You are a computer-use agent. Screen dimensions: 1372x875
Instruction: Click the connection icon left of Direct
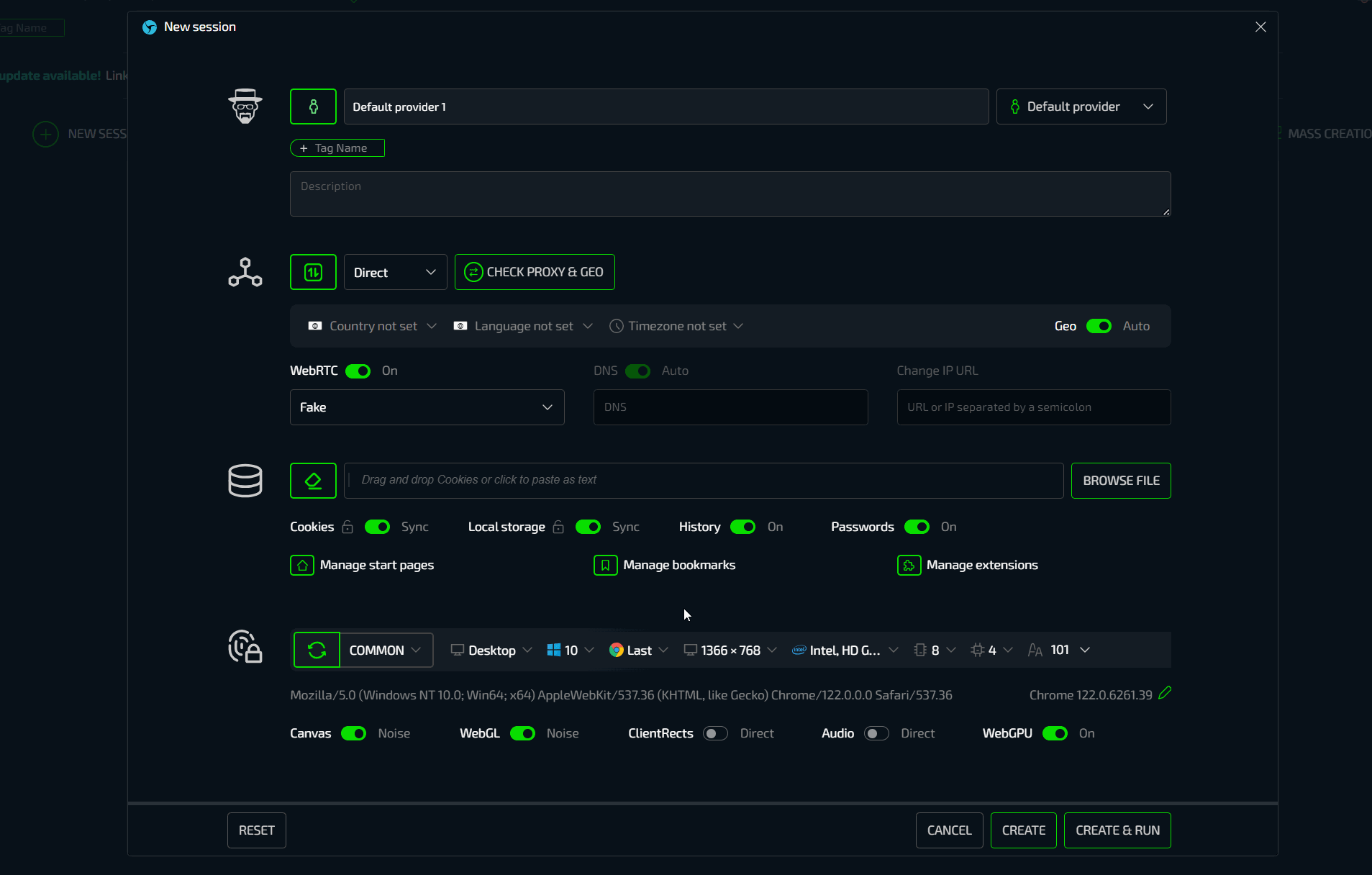pyautogui.click(x=313, y=272)
